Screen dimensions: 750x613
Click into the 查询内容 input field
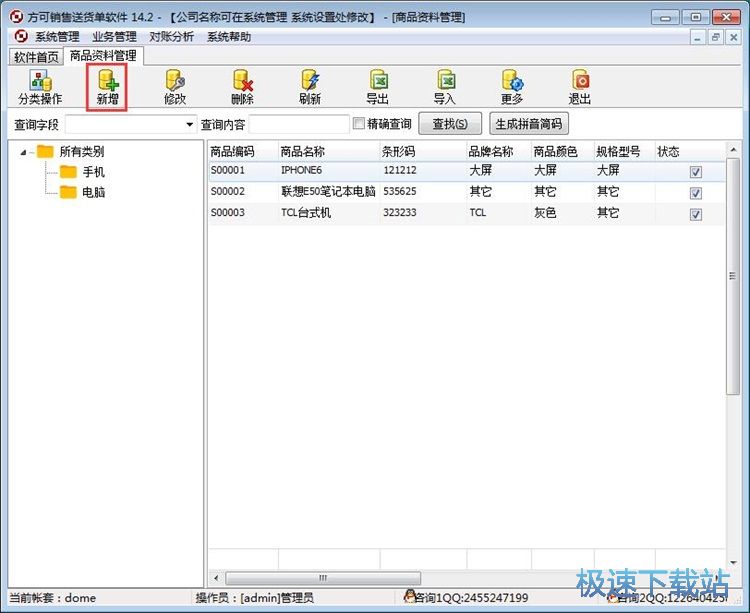[299, 125]
